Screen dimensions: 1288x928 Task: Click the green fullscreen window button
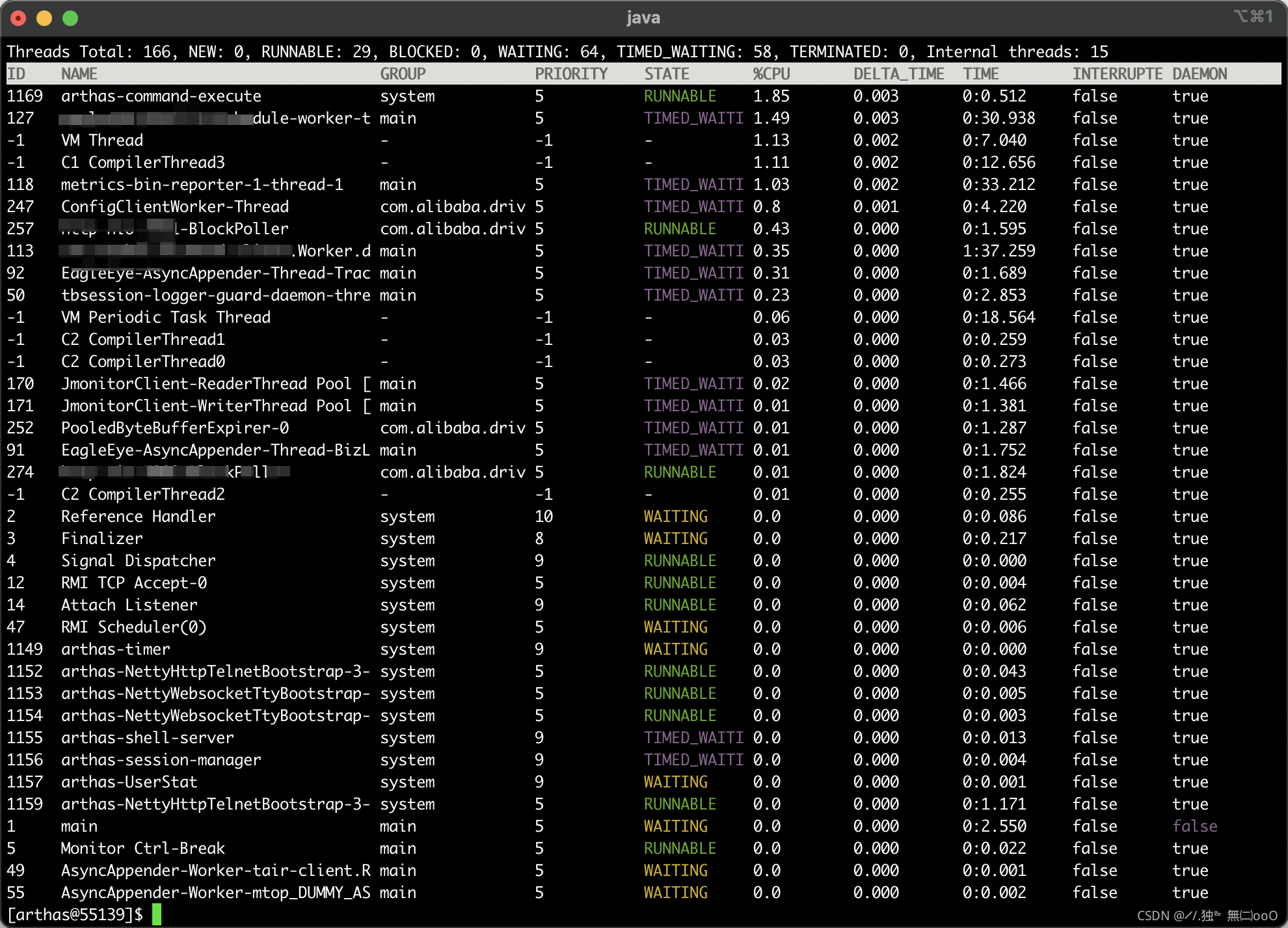click(70, 18)
